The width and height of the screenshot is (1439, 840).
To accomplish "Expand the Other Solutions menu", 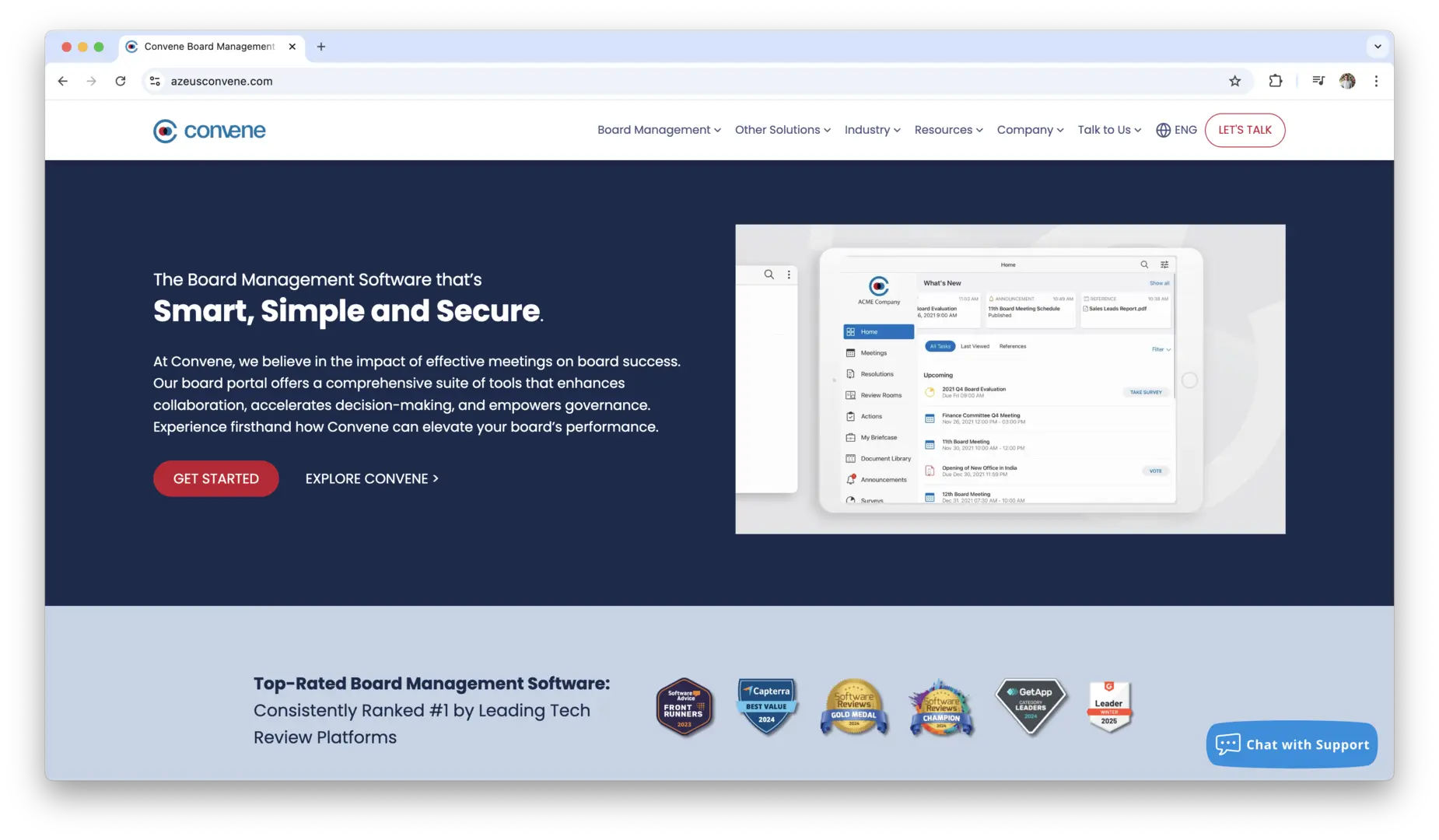I will click(x=783, y=130).
